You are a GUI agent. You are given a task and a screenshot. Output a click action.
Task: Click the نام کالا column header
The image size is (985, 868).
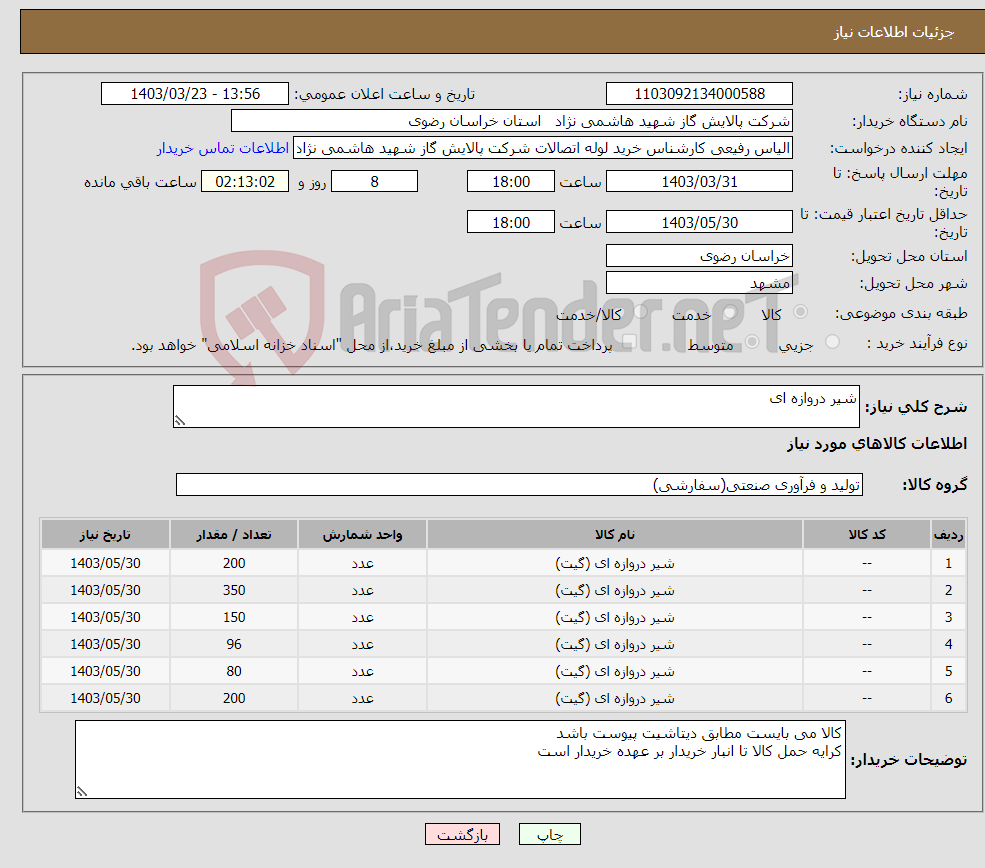point(615,534)
